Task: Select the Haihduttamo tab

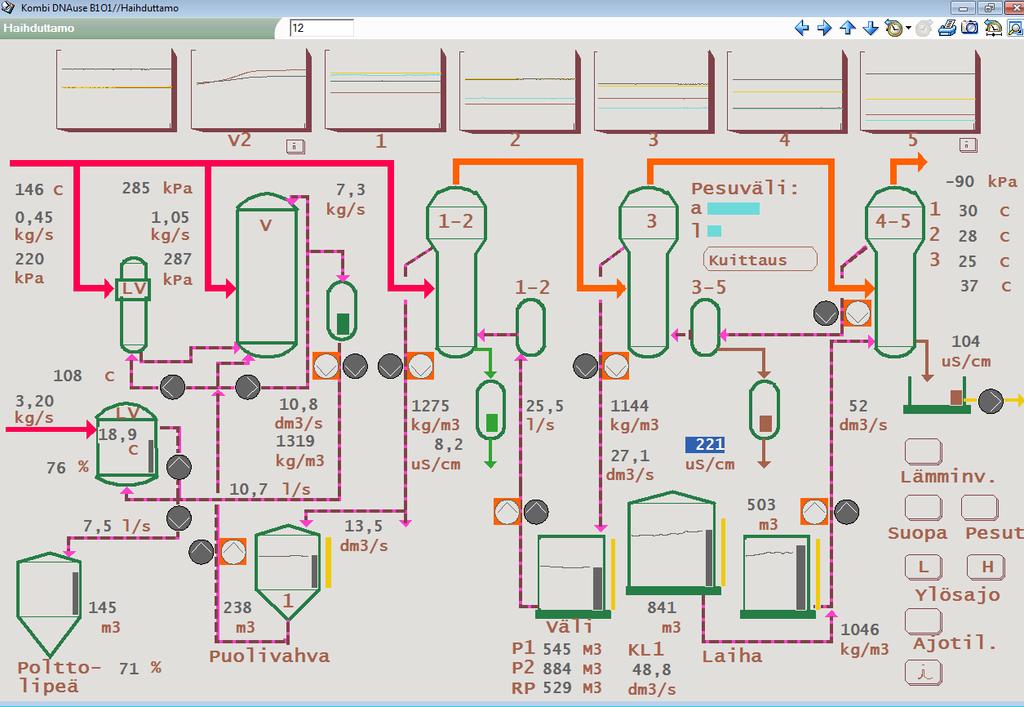Action: pos(137,28)
